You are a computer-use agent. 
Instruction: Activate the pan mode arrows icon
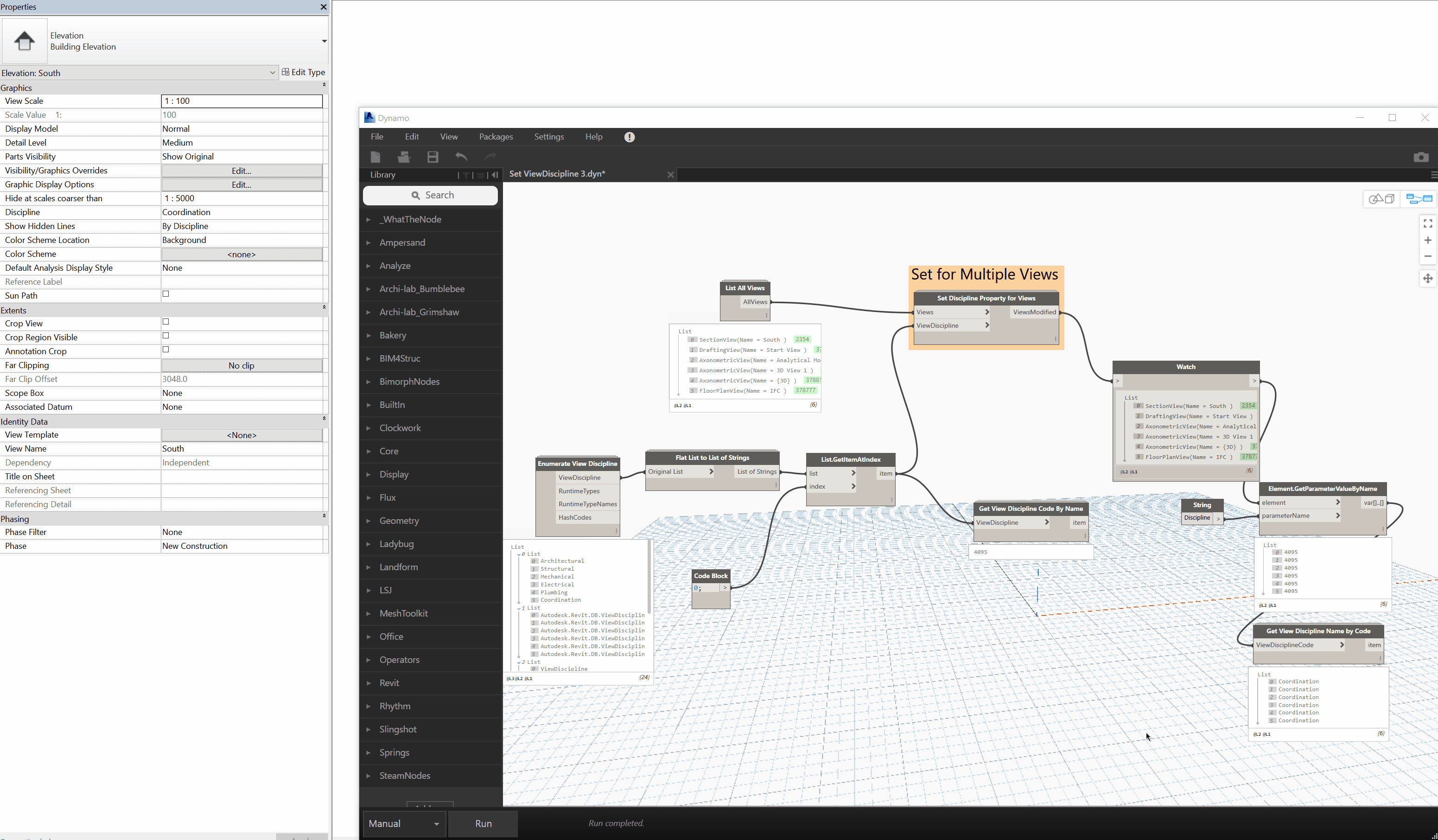[1428, 279]
